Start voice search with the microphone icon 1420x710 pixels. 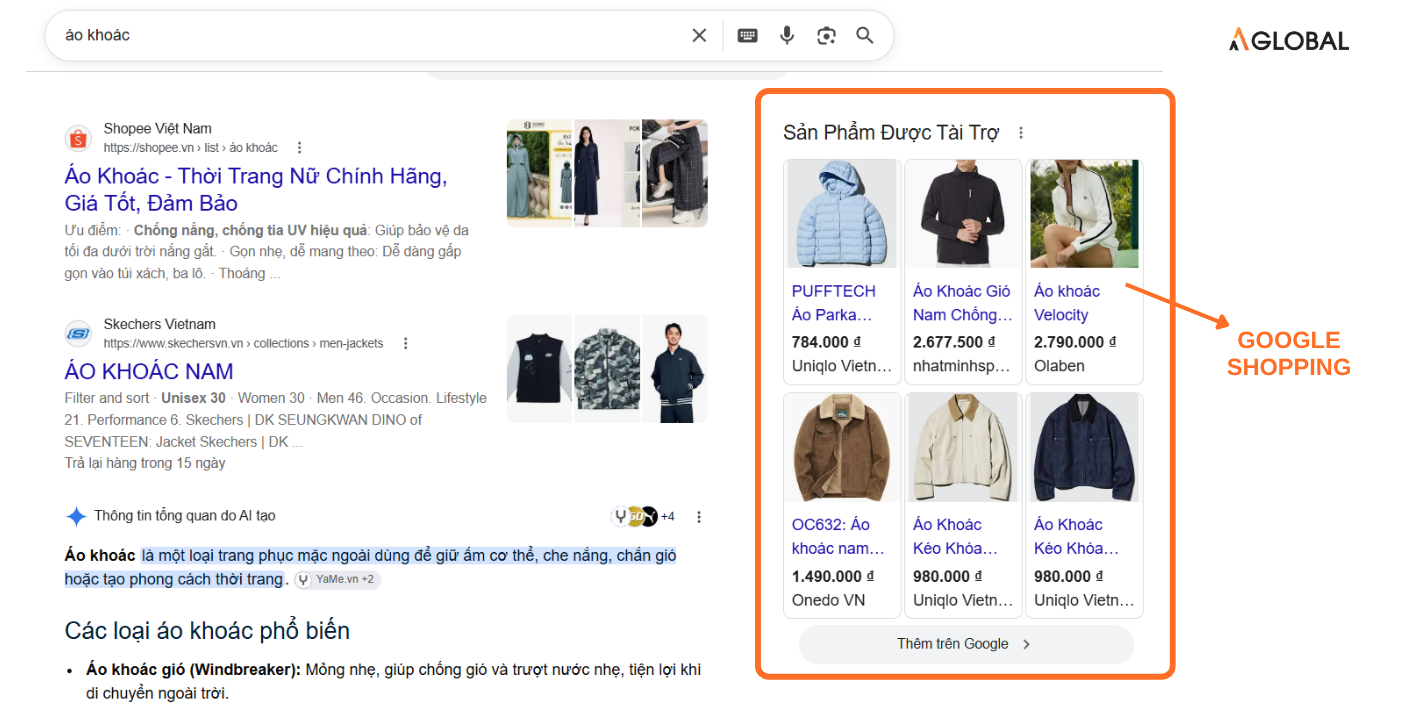click(x=787, y=36)
